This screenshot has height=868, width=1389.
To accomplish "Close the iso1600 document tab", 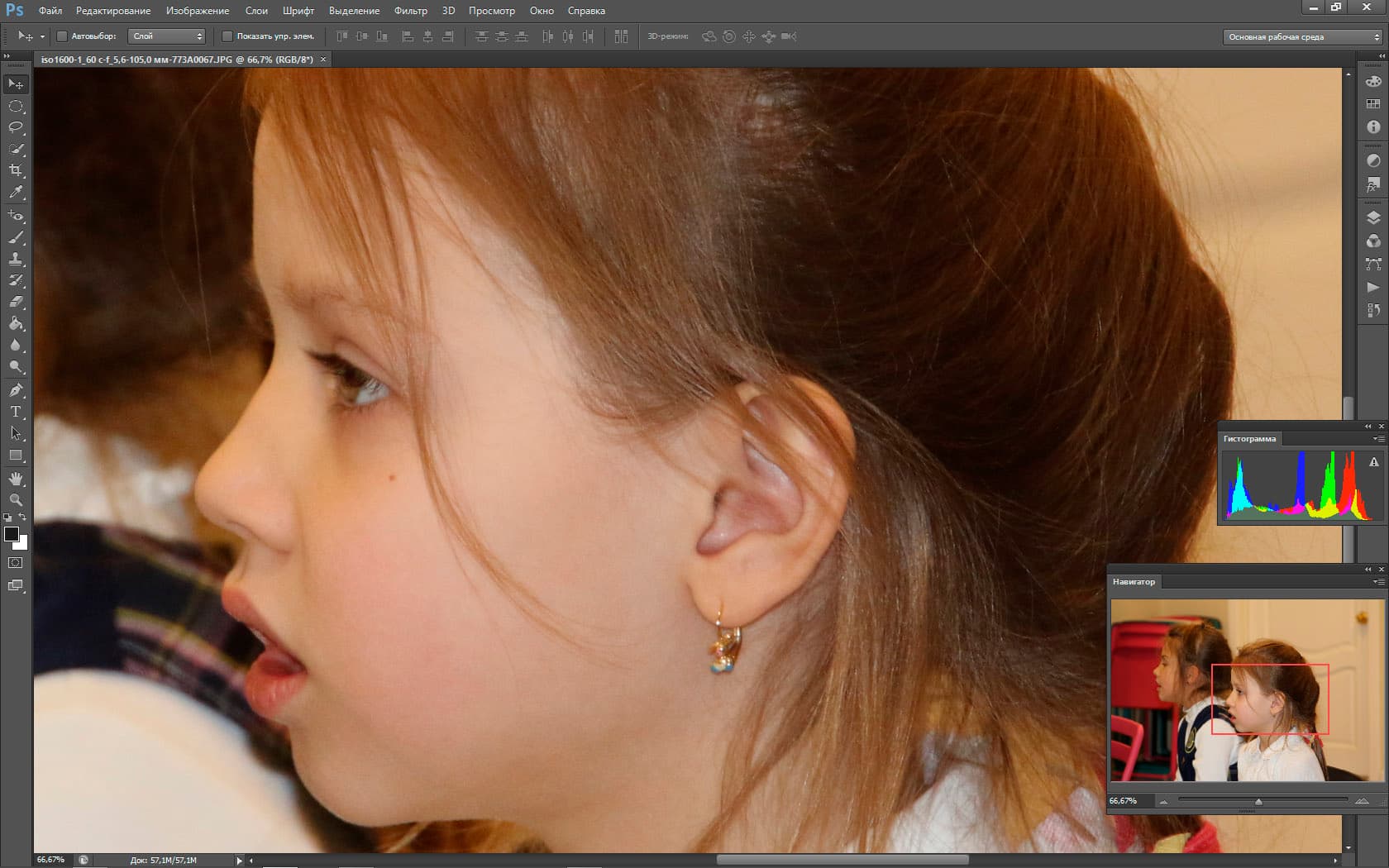I will tap(323, 60).
